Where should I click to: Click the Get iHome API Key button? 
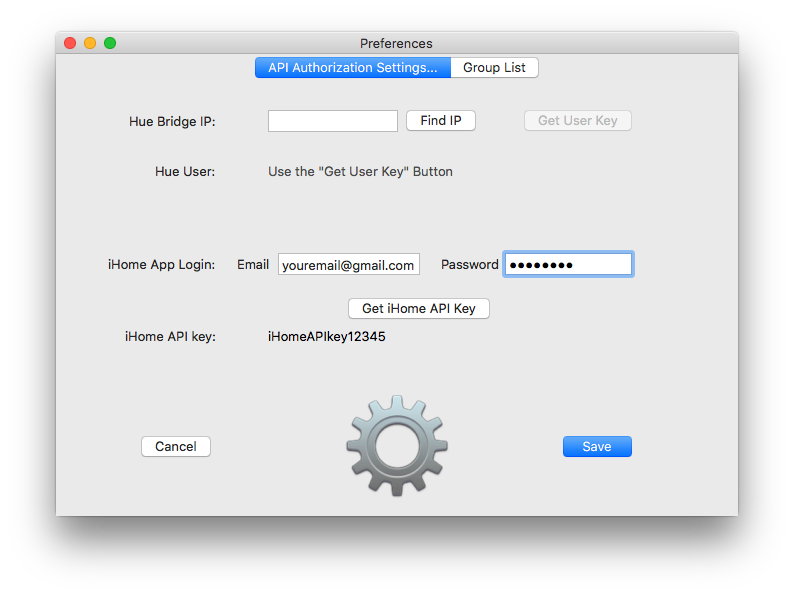tap(419, 308)
